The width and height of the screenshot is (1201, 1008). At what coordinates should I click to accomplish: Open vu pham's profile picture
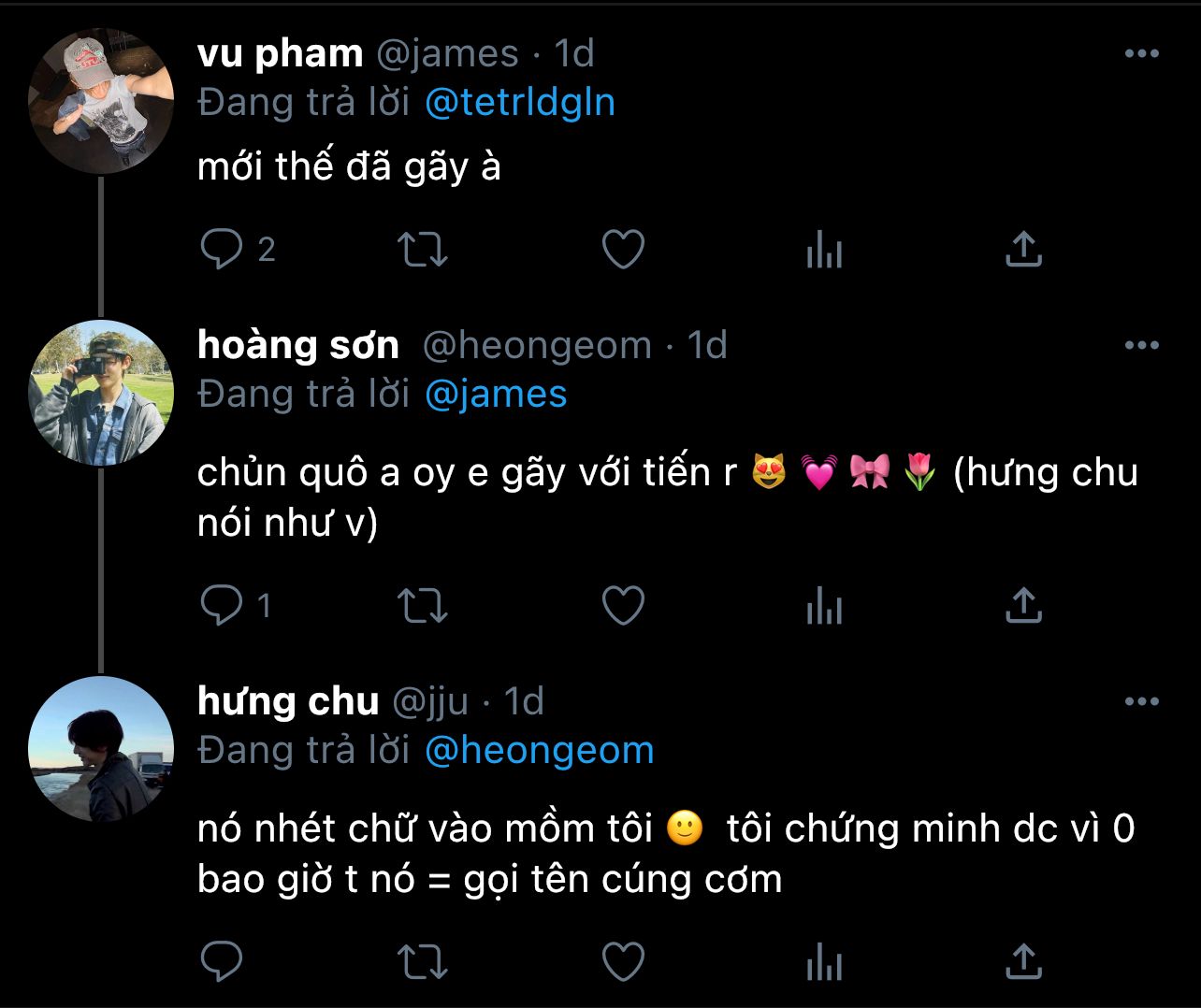click(x=101, y=101)
